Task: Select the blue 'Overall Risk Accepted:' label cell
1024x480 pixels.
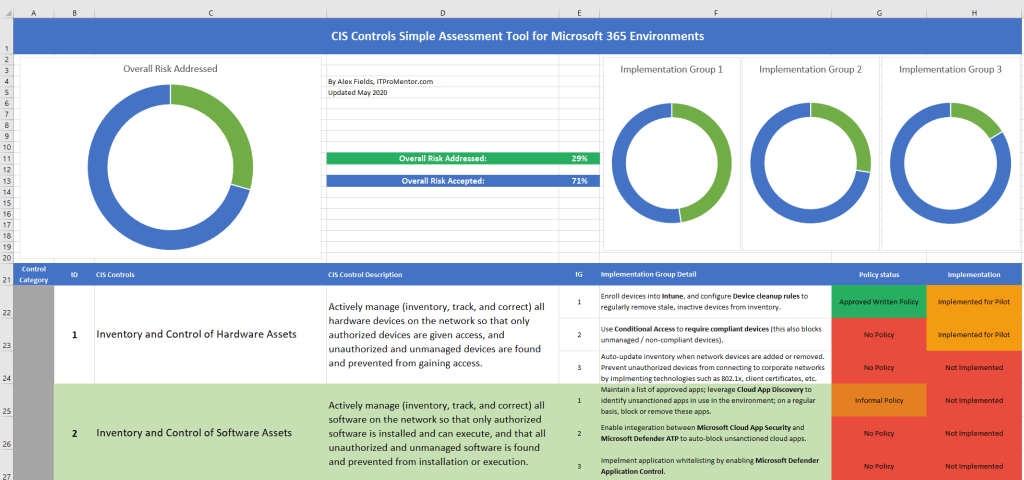Action: (x=442, y=181)
